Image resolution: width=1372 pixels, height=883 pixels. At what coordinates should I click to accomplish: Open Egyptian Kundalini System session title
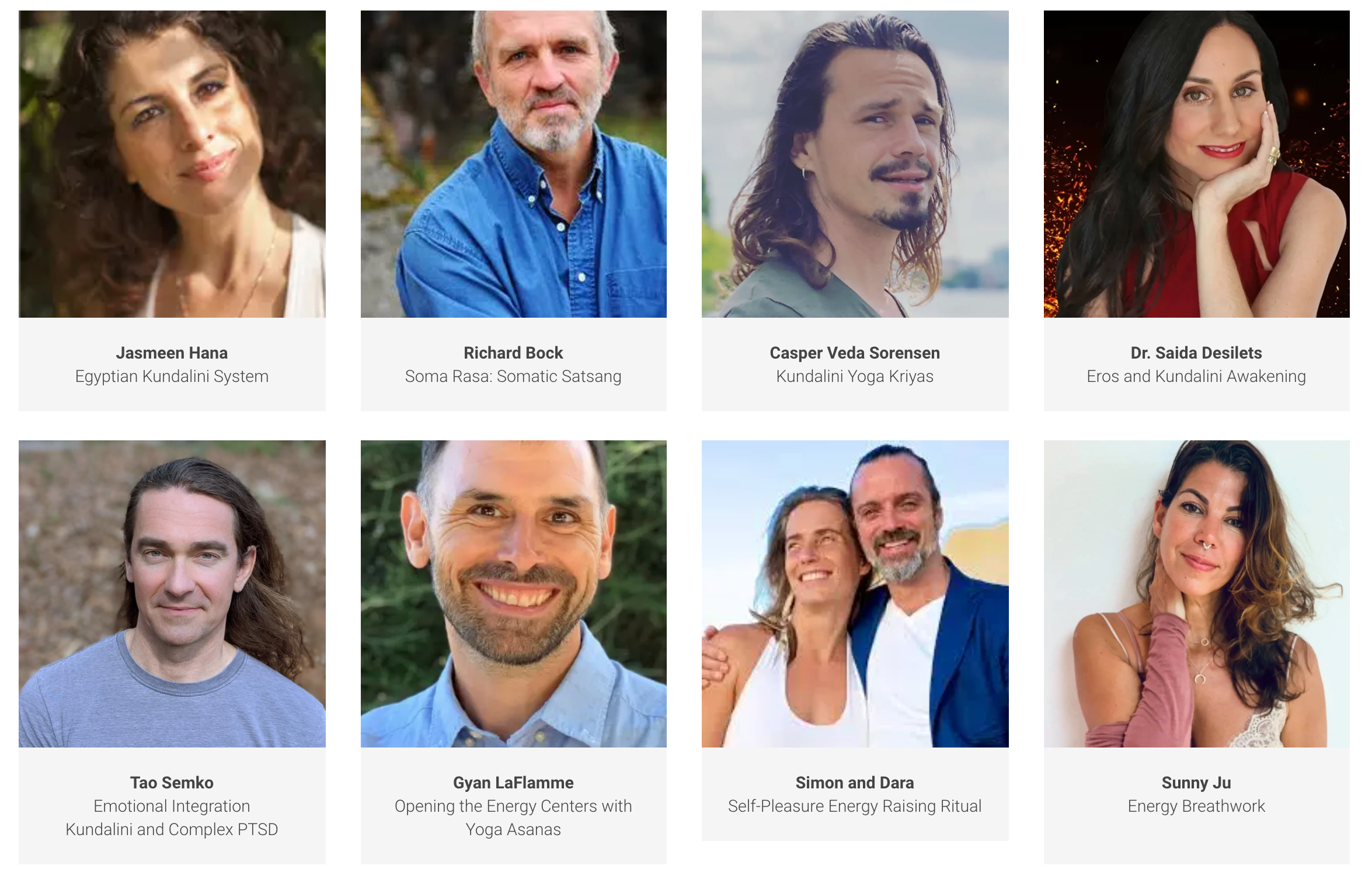[172, 377]
